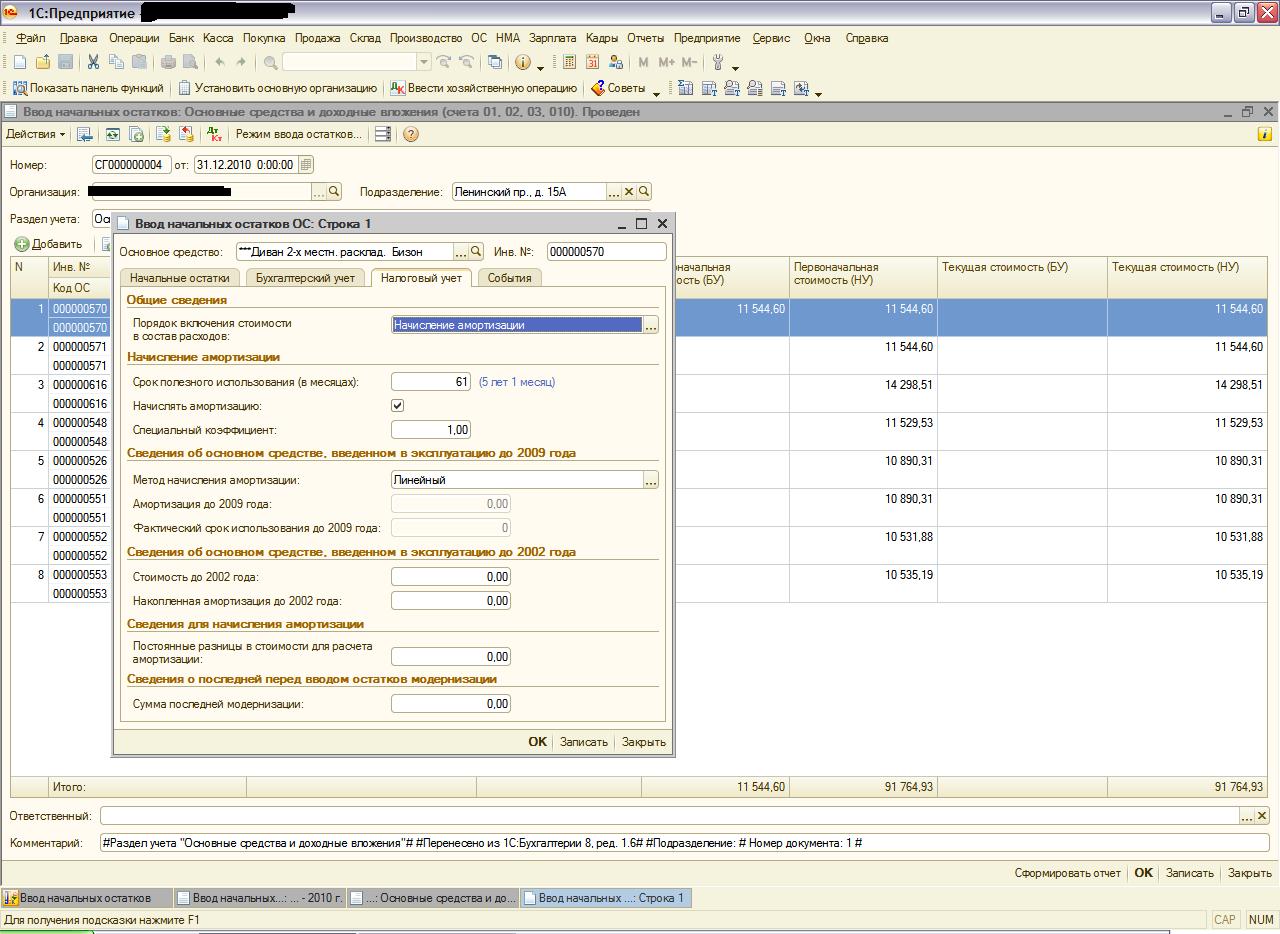The height and width of the screenshot is (934, 1280).
Task: Click the Номер field containing СГ000000004
Action: tap(131, 165)
